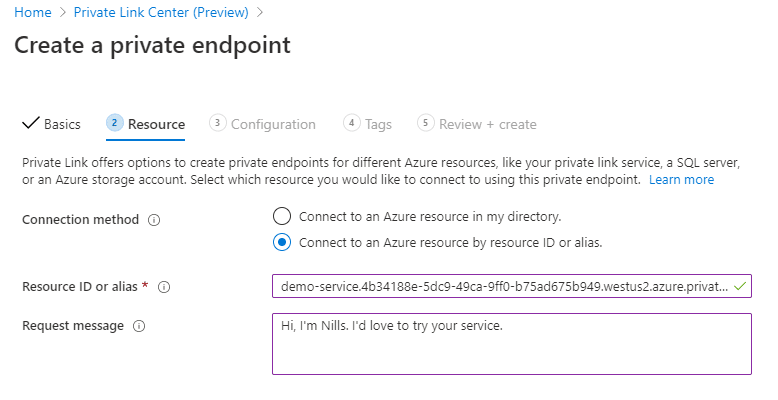778x400 pixels.
Task: Click the Basics checkmark icon
Action: 31,123
